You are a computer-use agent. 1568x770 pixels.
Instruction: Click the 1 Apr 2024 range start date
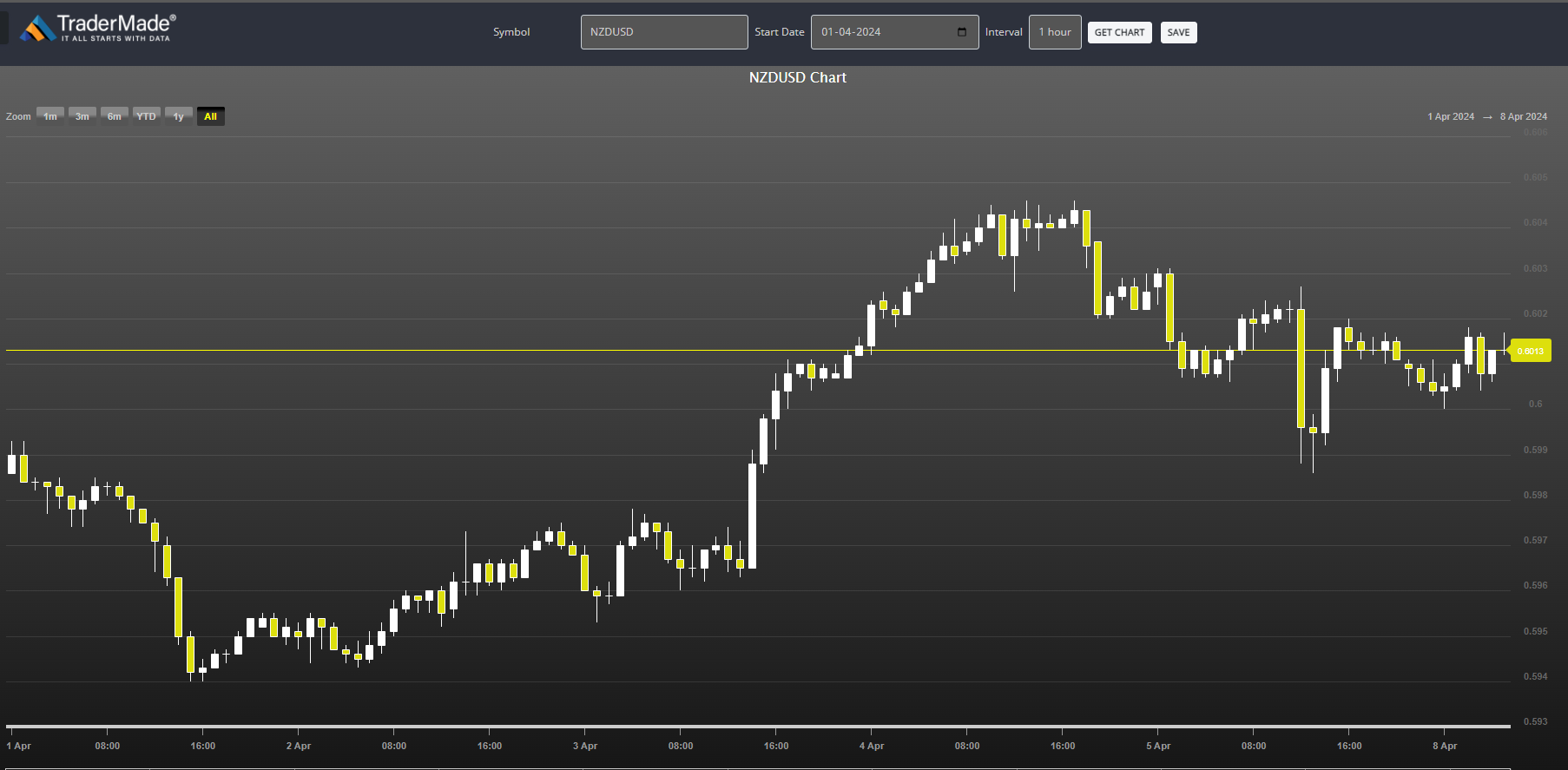coord(1451,116)
